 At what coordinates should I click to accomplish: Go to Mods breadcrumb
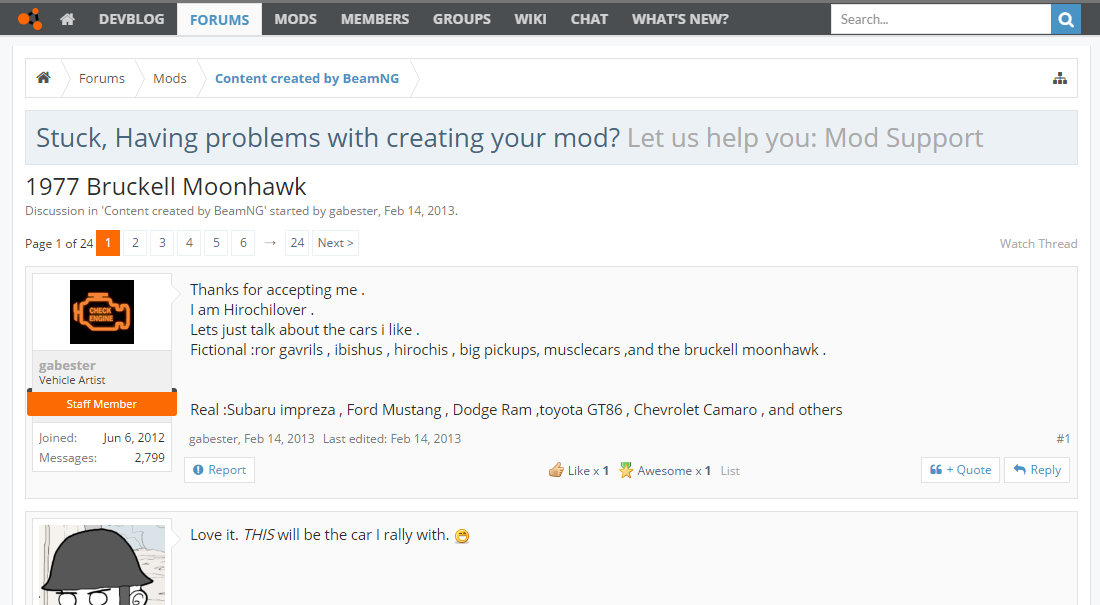pos(170,79)
